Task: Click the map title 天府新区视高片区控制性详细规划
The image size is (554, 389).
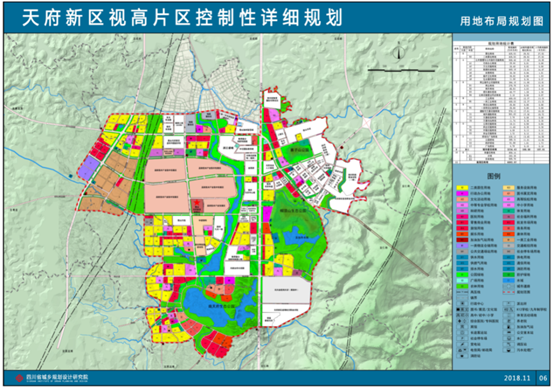Action: point(182,17)
